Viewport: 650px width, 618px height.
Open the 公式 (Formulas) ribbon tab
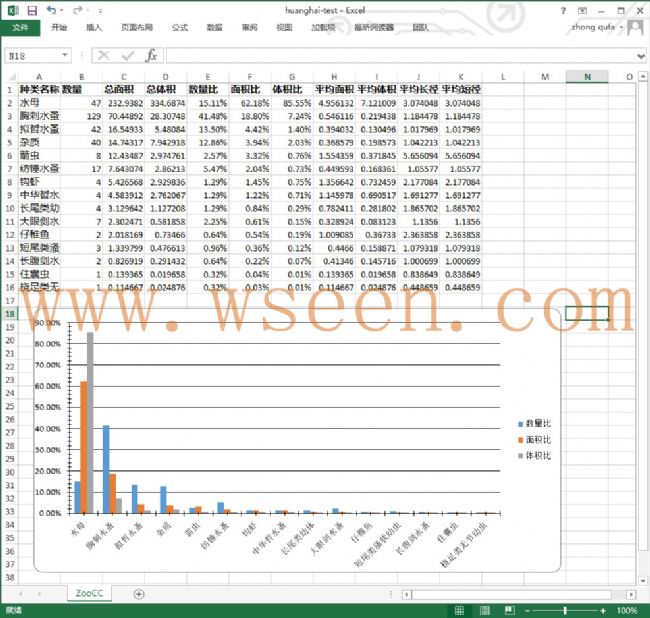coord(179,28)
